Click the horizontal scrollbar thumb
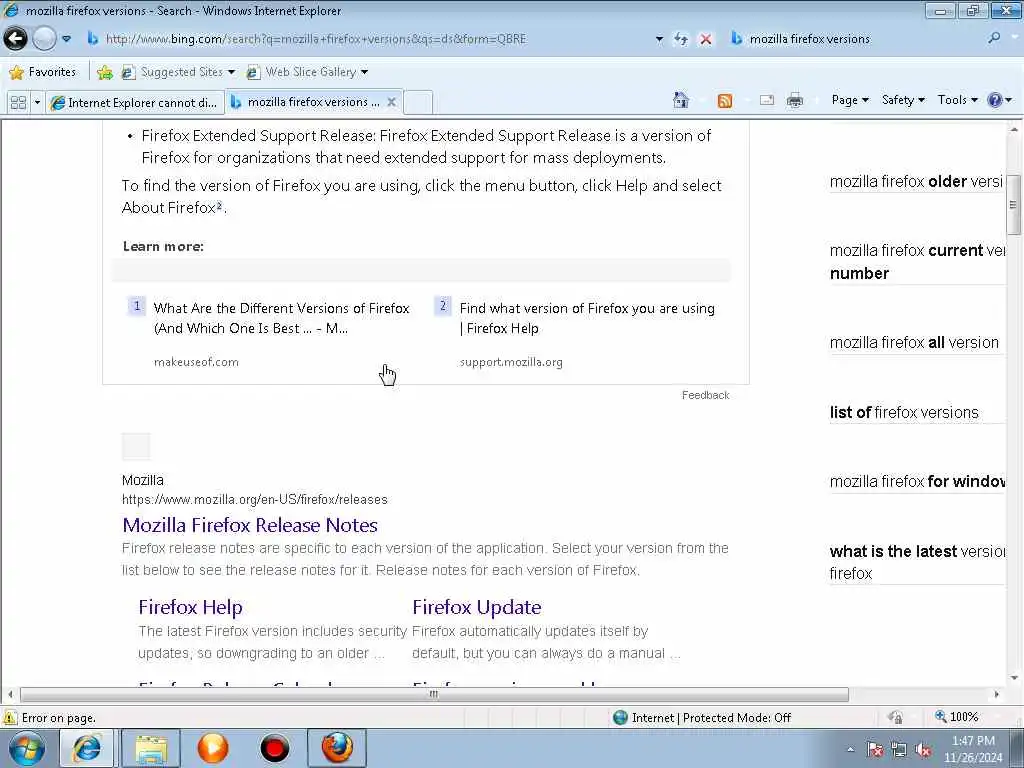1024x768 pixels. pos(434,694)
